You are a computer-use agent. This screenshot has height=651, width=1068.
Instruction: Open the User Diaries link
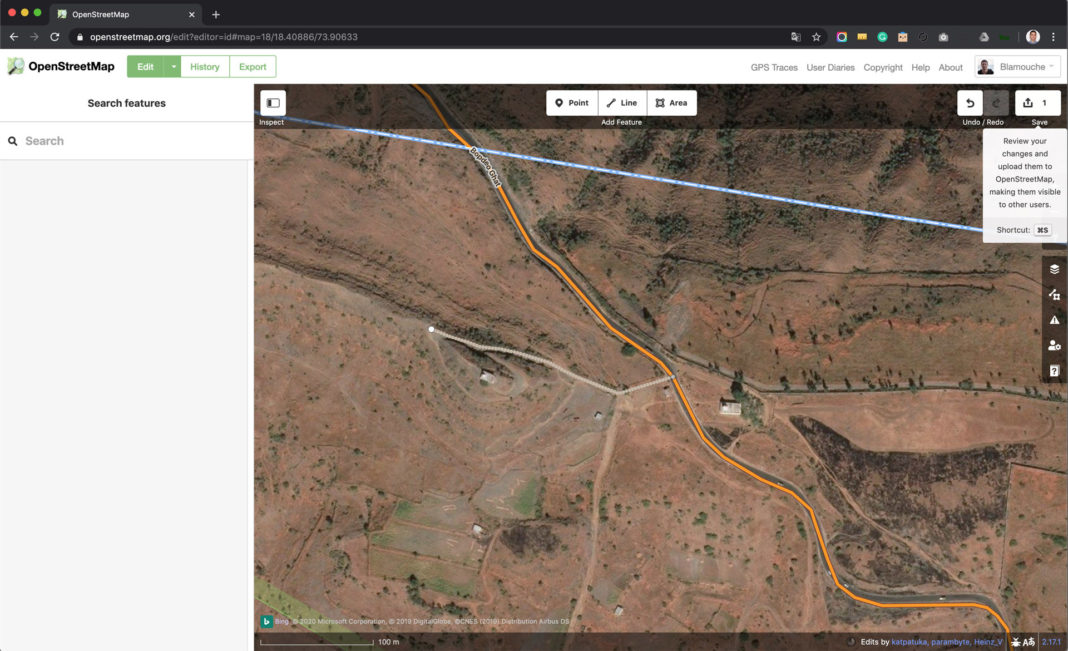pyautogui.click(x=831, y=68)
